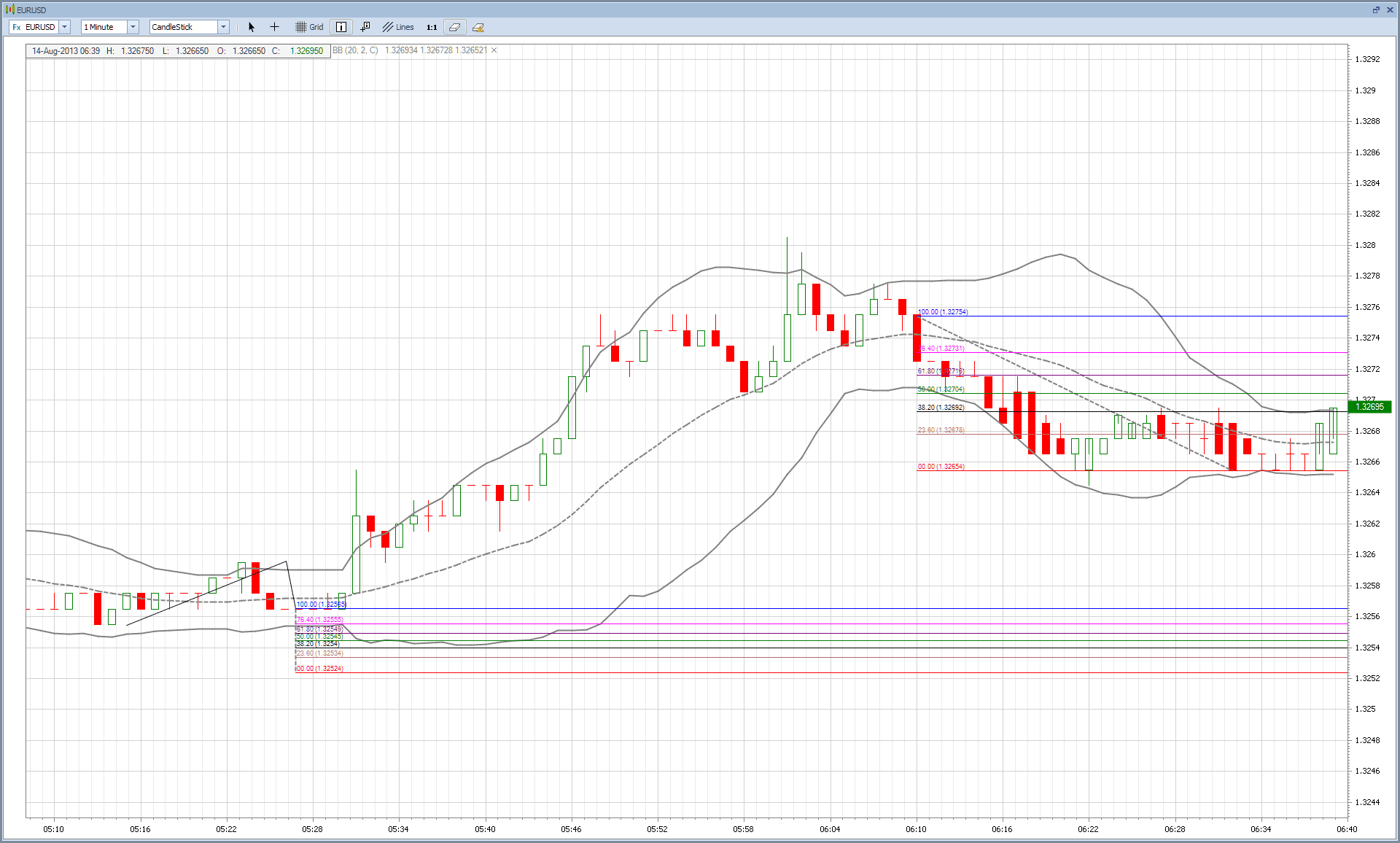Remove the BB indicator via its X
1400x843 pixels.
pyautogui.click(x=494, y=50)
